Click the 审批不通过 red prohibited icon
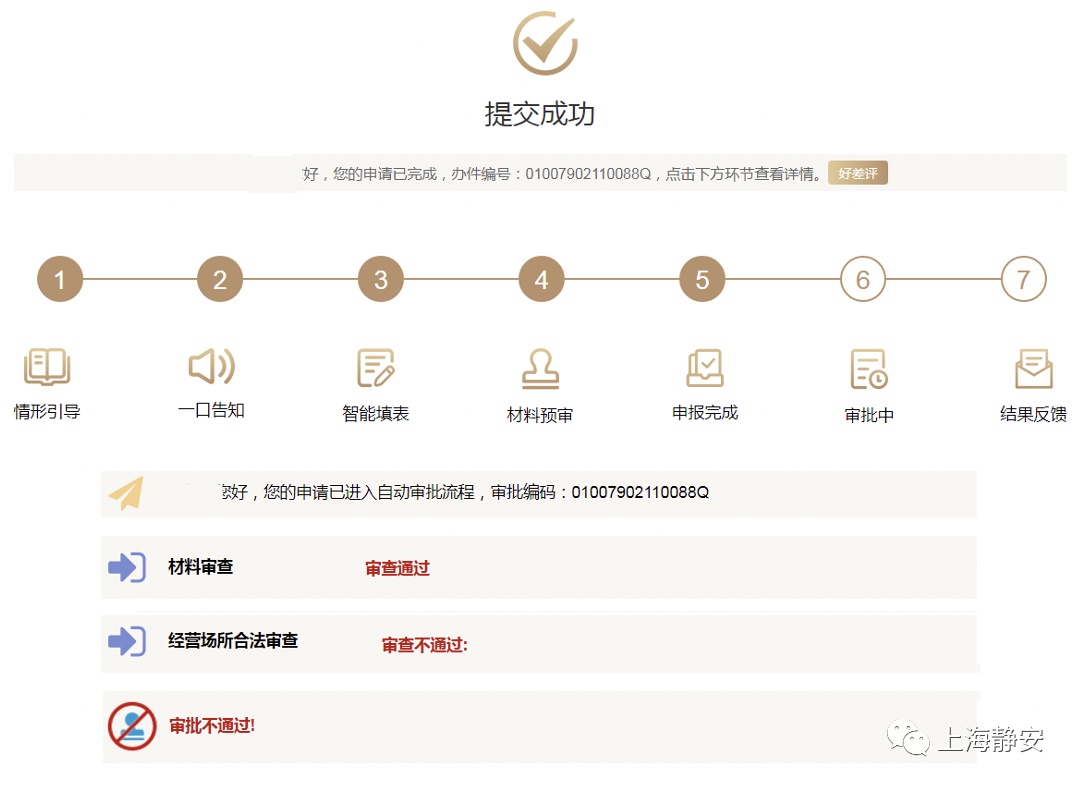 pos(132,726)
